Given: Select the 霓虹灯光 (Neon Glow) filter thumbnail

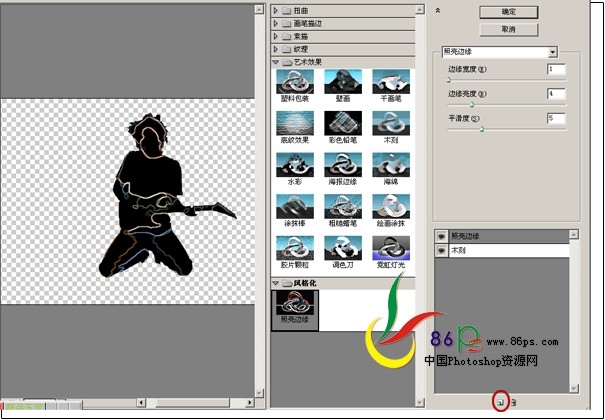Looking at the screenshot, I should (391, 248).
